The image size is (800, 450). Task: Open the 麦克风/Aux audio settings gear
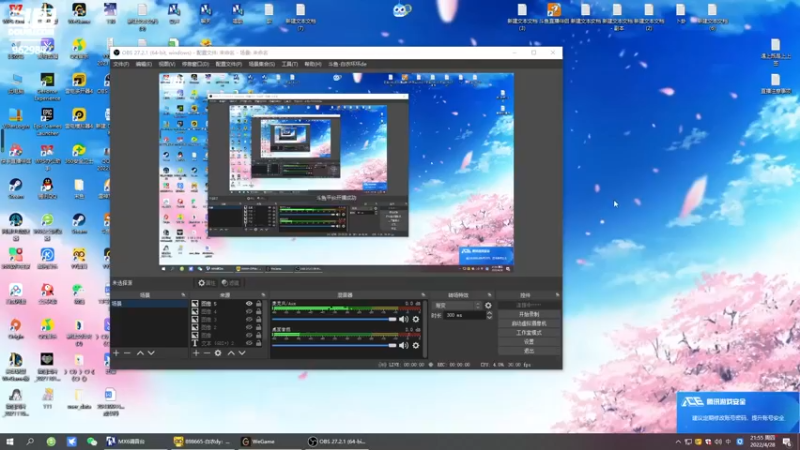(x=416, y=319)
